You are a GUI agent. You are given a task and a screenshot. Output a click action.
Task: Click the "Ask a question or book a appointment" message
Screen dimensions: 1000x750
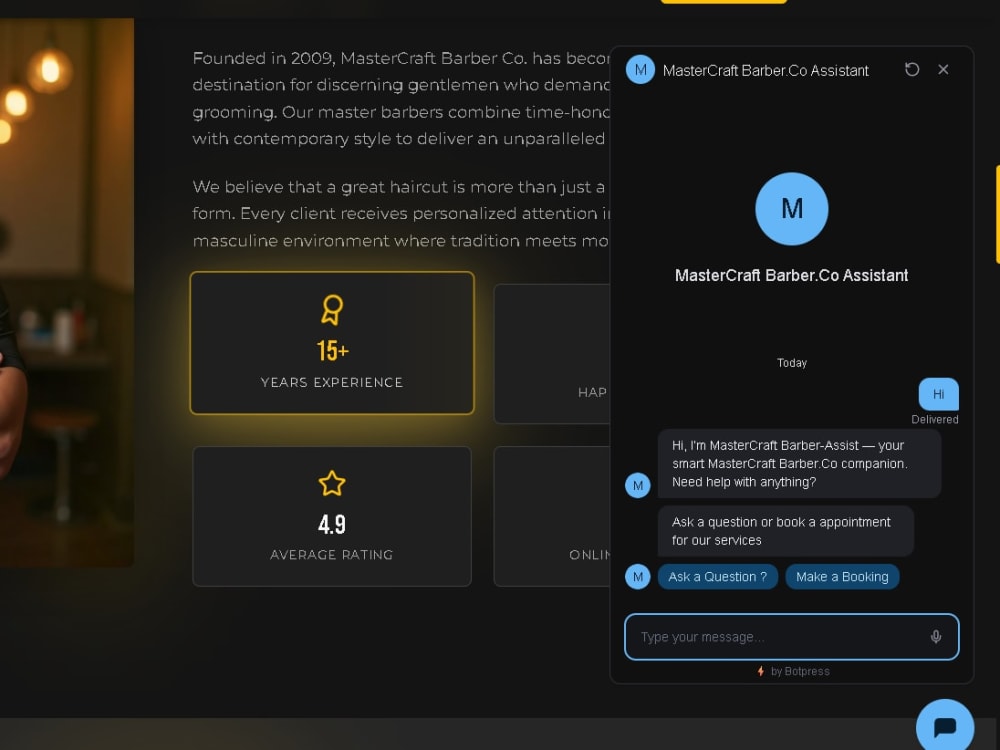coord(786,531)
